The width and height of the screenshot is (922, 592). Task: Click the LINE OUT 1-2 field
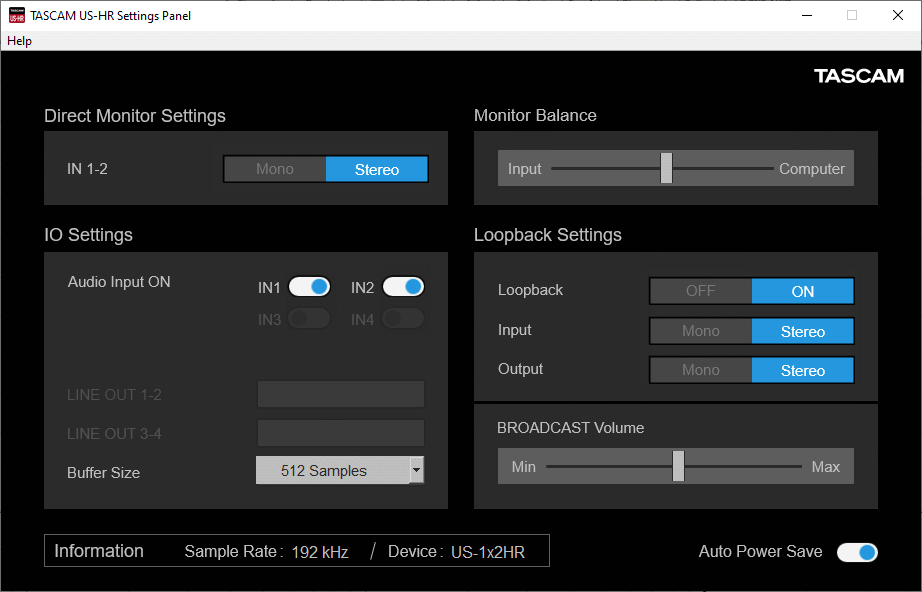(340, 394)
